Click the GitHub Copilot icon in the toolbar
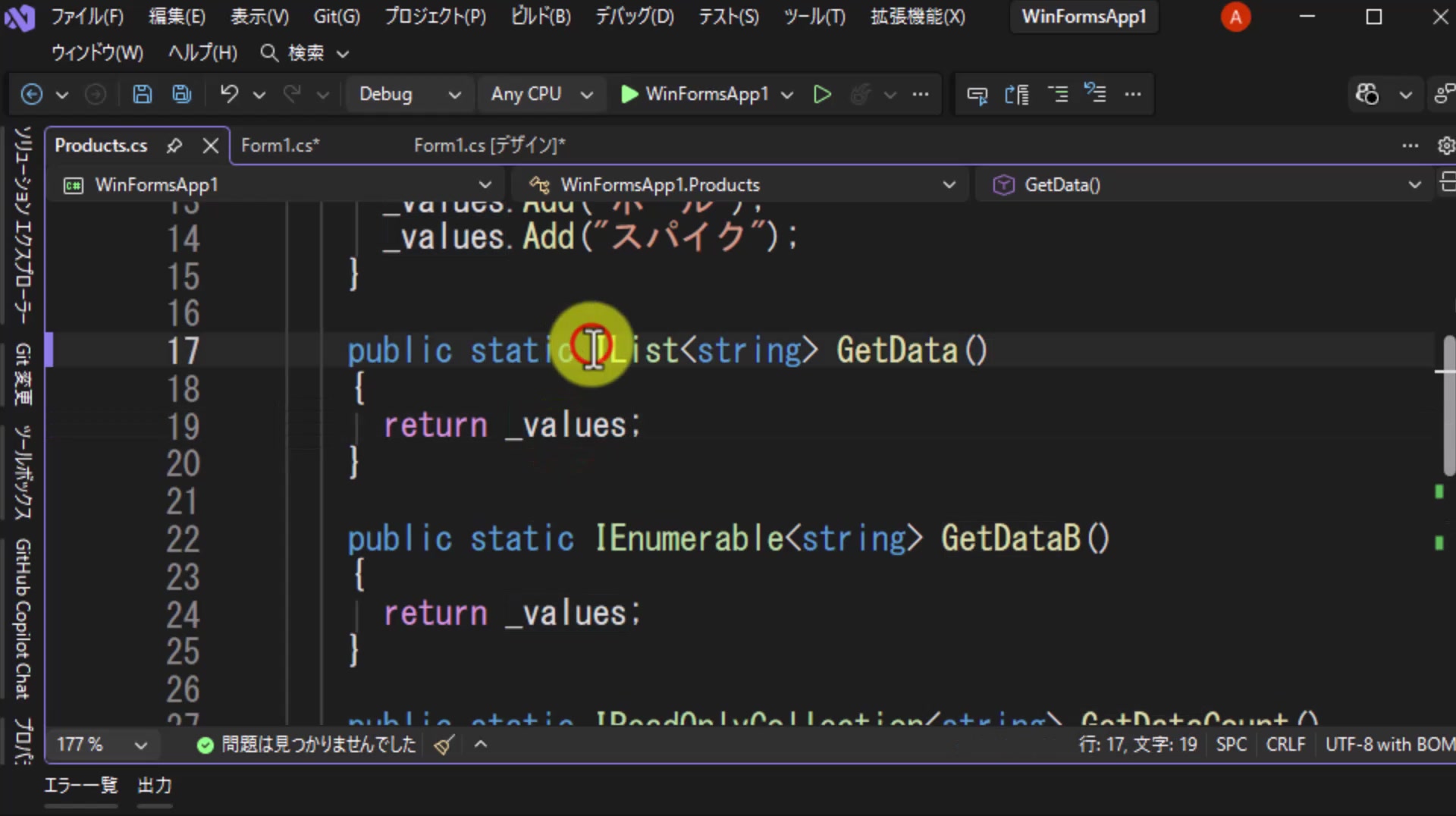The image size is (1456, 816). [x=1367, y=94]
